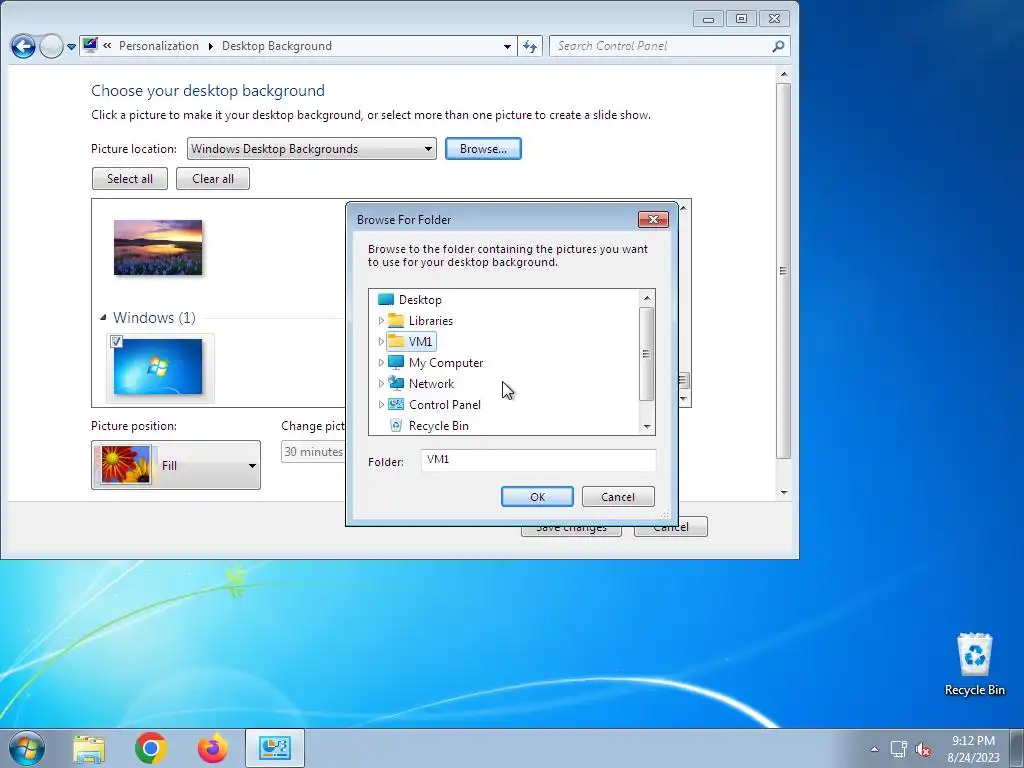Select the VM1 folder in tree
Screen dimensions: 1024x768
pos(420,342)
